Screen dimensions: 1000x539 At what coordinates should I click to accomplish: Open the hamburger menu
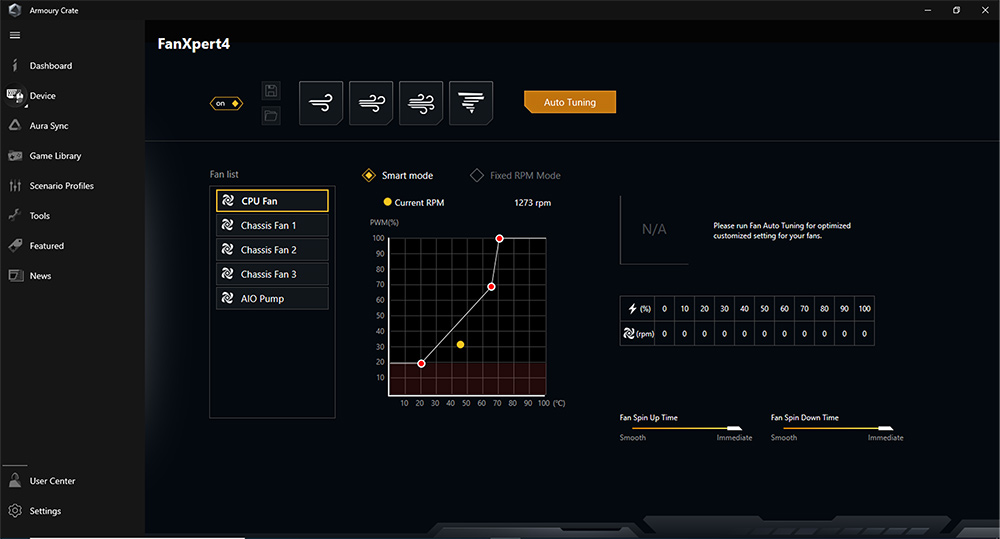click(x=15, y=35)
